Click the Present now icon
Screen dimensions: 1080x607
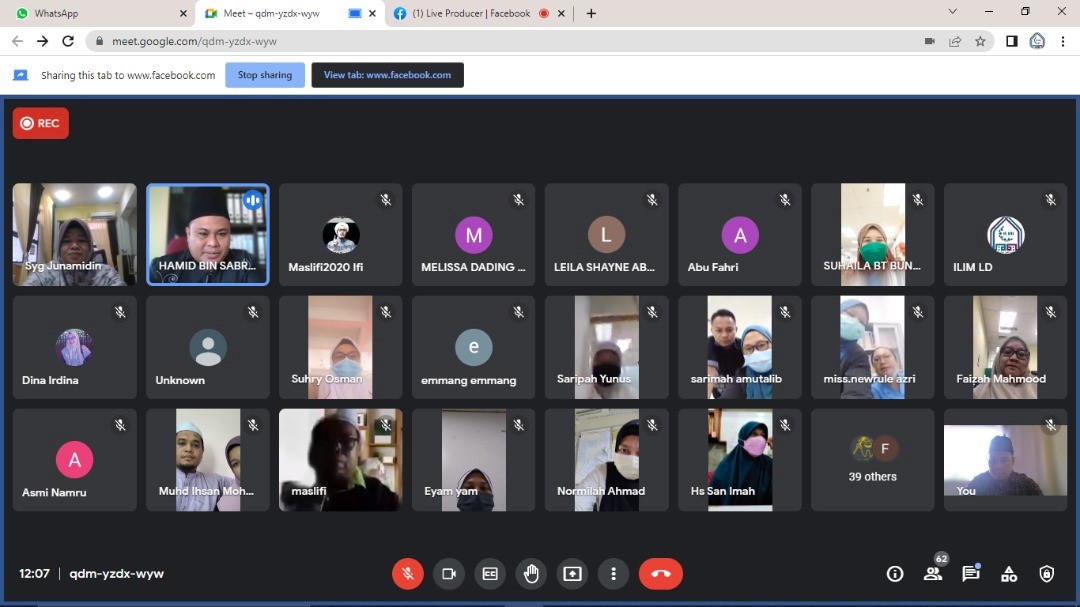pyautogui.click(x=572, y=573)
